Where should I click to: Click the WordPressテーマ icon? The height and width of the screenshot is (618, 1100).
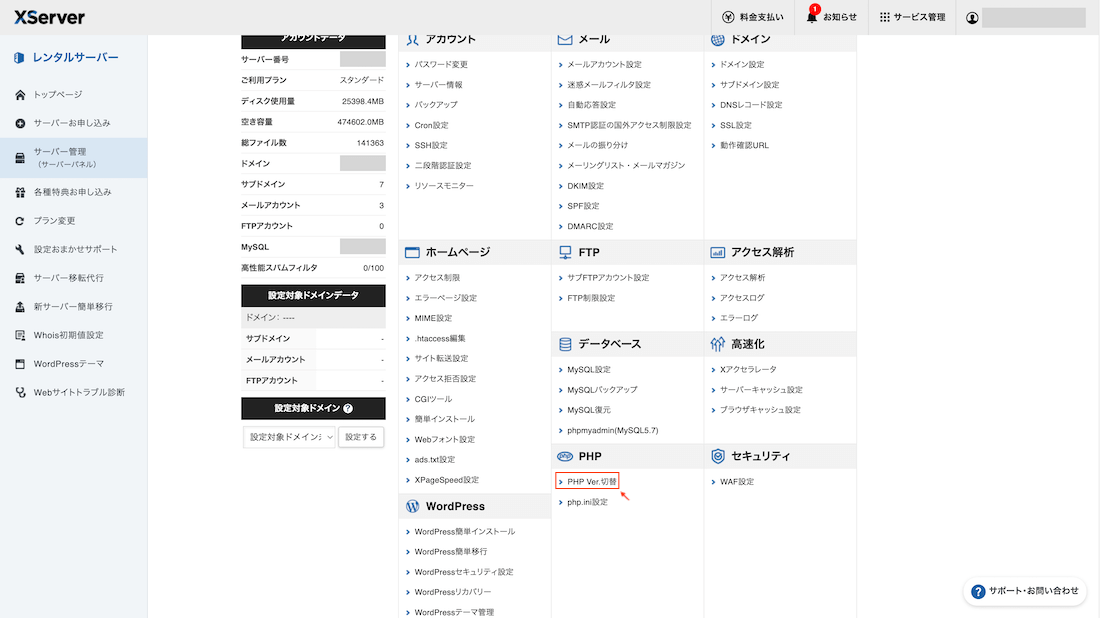pos(20,364)
